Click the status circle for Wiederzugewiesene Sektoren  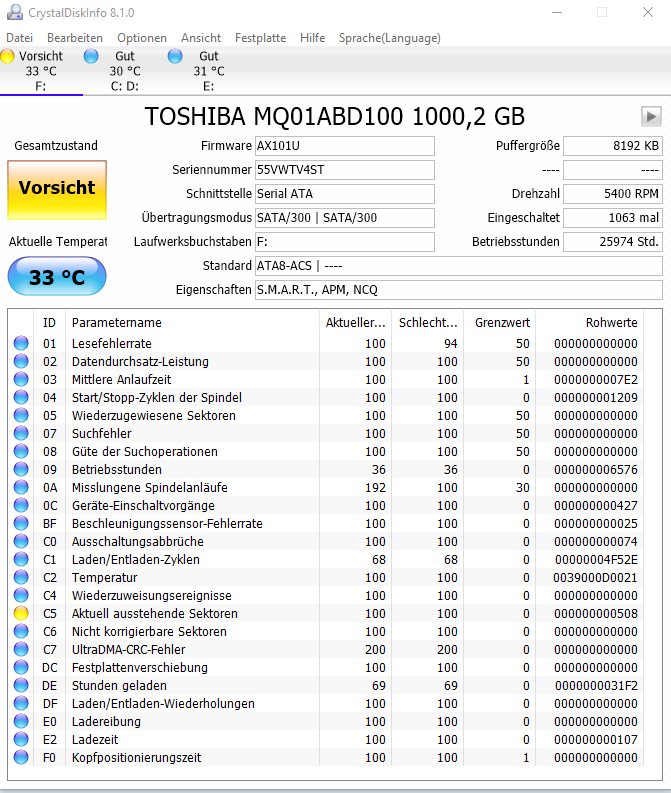tap(21, 415)
